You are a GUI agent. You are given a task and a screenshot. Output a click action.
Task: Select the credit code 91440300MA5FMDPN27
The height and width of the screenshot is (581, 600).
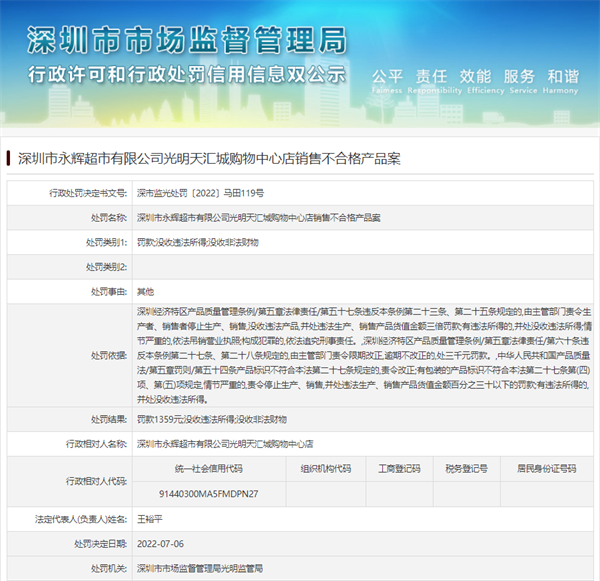coord(209,494)
